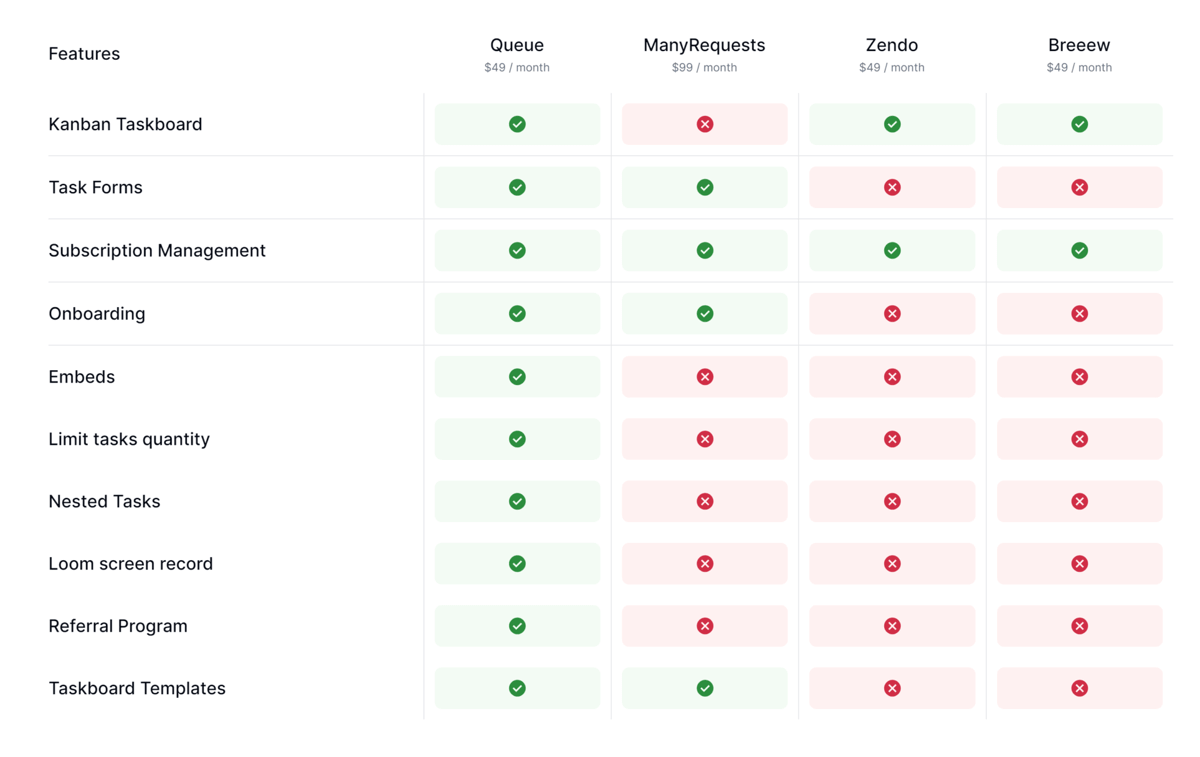Select ManyRequests' red cross in Embeds row
Image resolution: width=1200 pixels, height=757 pixels.
pos(705,376)
